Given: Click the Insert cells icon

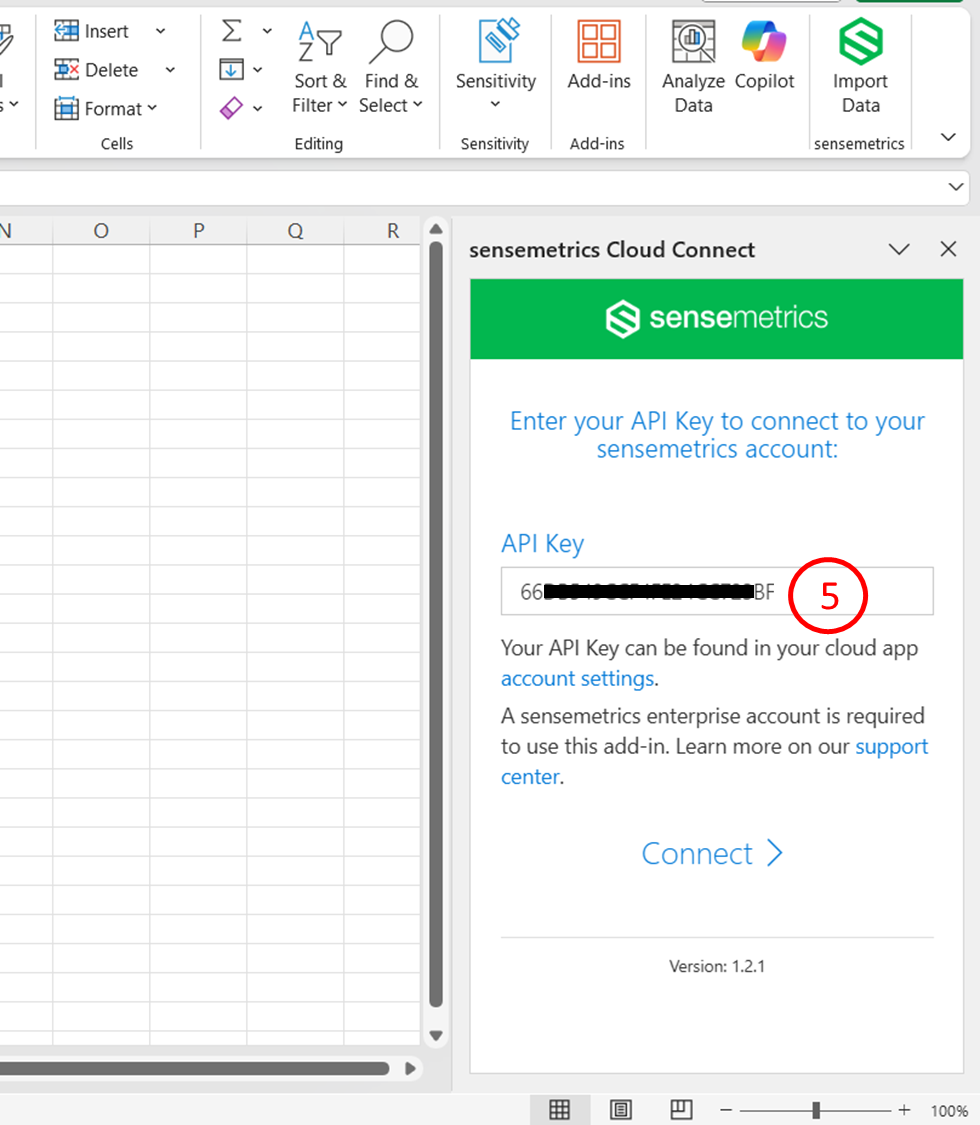Looking at the screenshot, I should pos(66,31).
